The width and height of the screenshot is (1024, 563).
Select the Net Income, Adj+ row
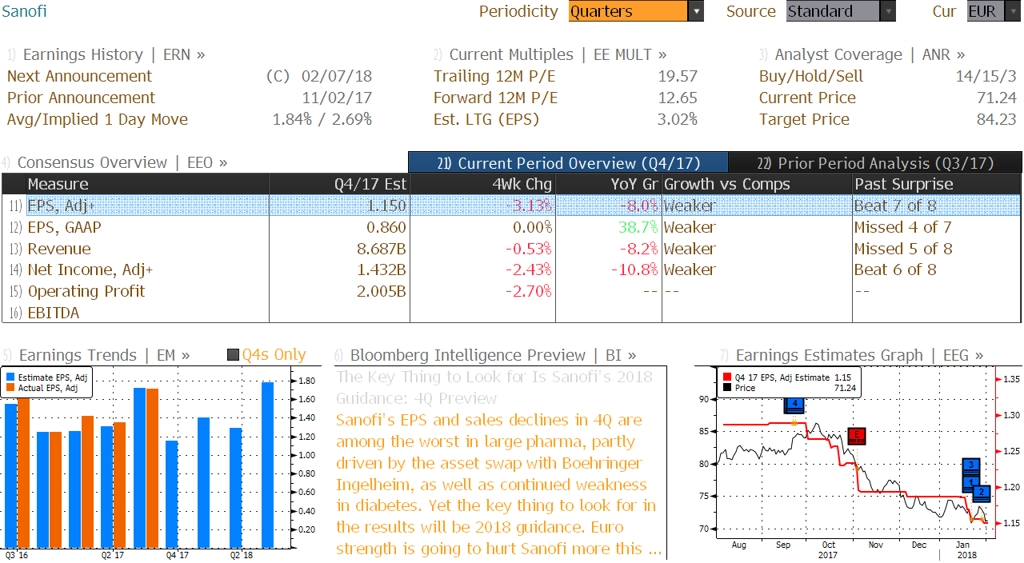(x=511, y=270)
